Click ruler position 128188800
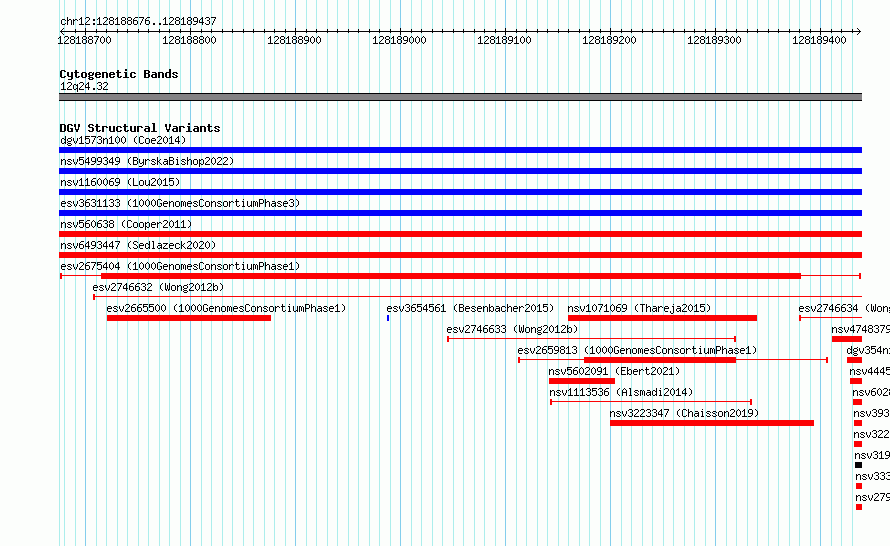Screen dimensions: 890x546 (x=189, y=40)
